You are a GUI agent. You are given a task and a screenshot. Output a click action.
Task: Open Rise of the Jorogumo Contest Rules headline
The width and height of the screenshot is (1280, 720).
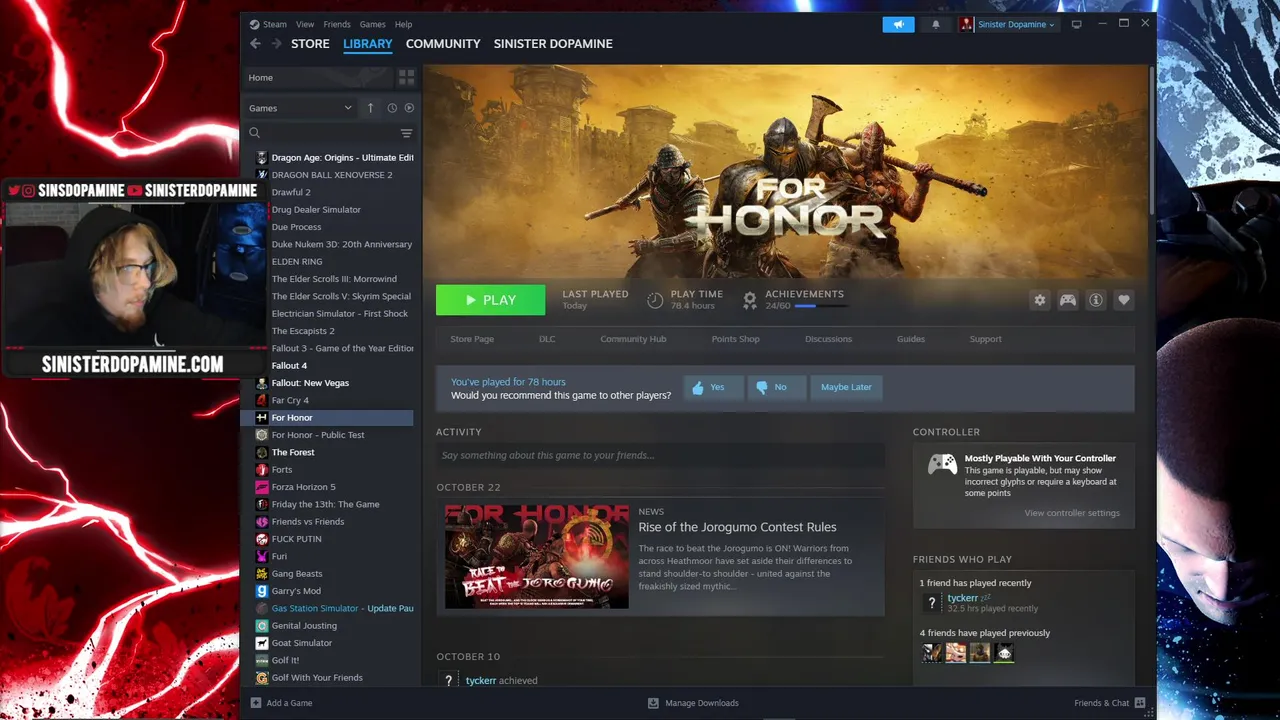tap(738, 527)
